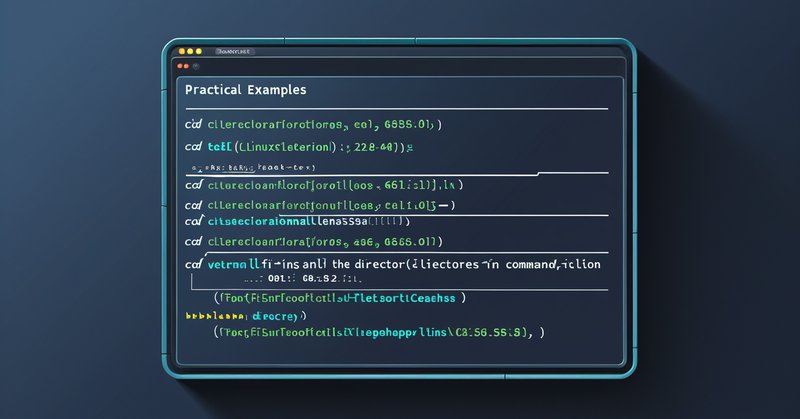Select the cd line with "(Linuxsleterion)" text
The height and width of the screenshot is (419, 800).
[298, 147]
